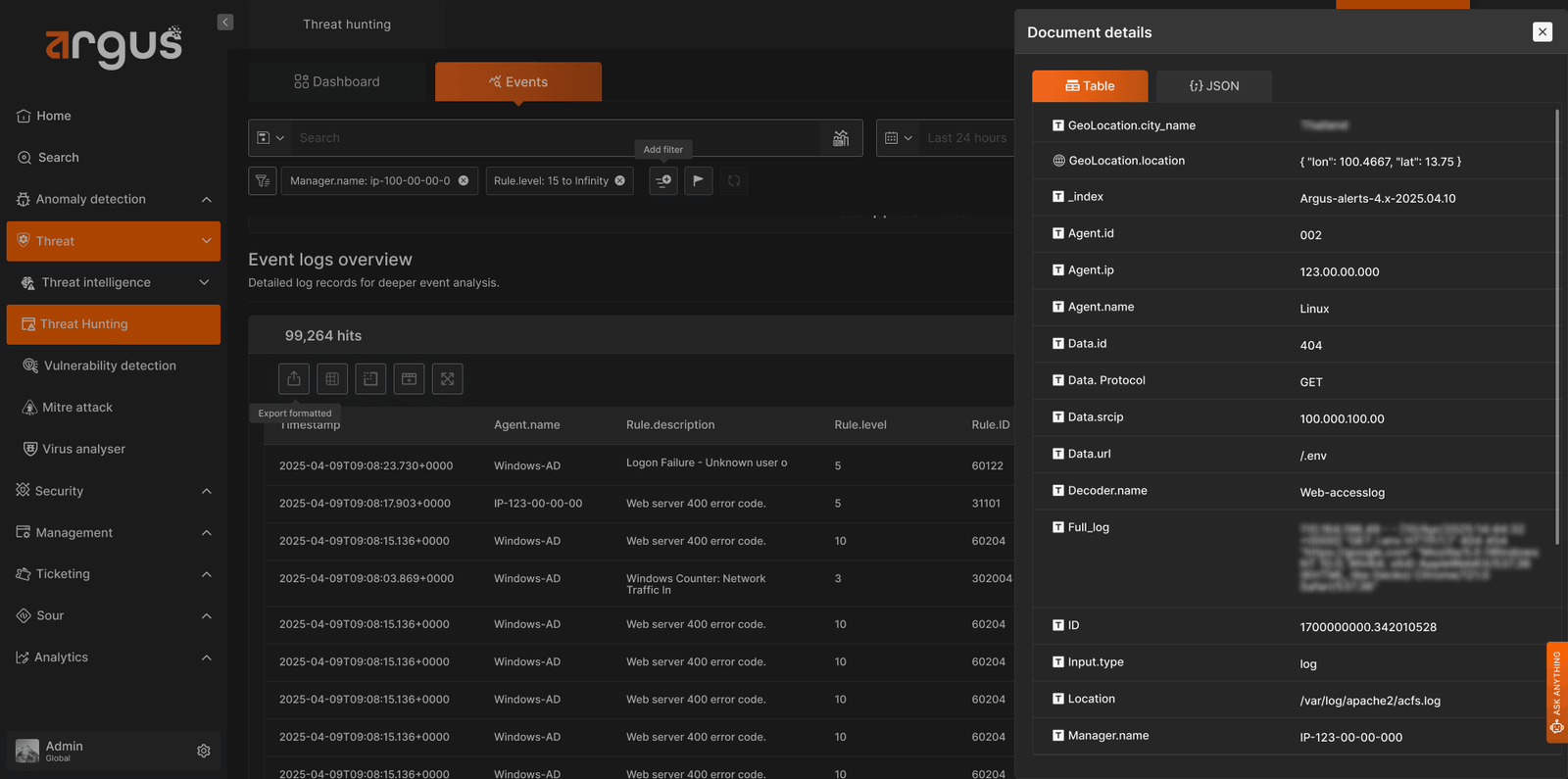Click the query assistant icon in search bar
Viewport: 1568px width, 779px height.
(x=841, y=138)
